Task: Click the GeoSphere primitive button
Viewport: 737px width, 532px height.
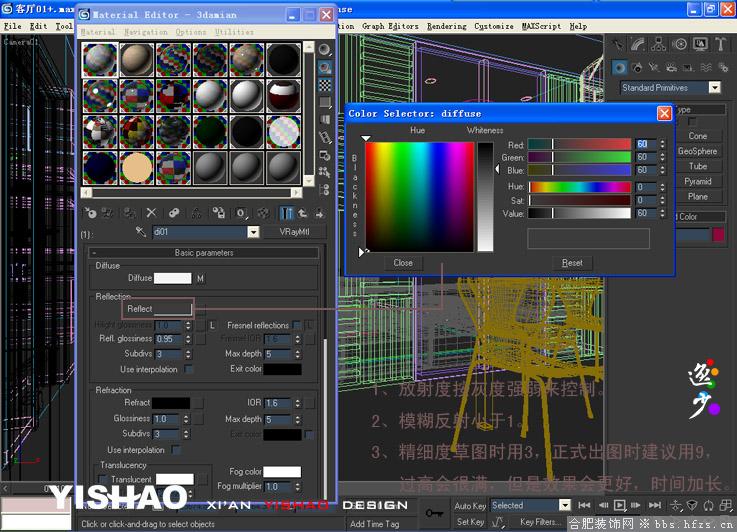Action: pos(698,151)
